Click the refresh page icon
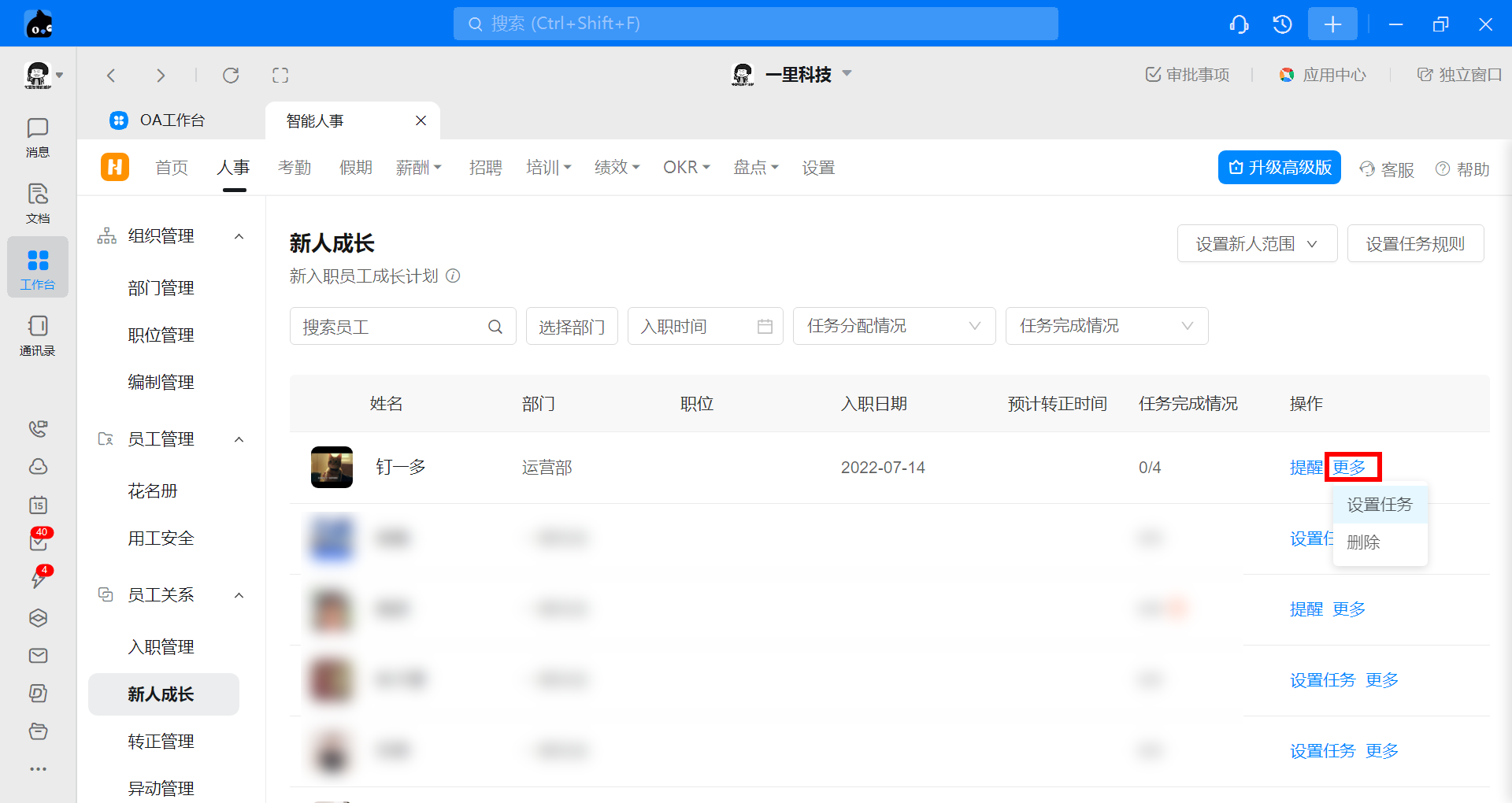 pyautogui.click(x=231, y=76)
